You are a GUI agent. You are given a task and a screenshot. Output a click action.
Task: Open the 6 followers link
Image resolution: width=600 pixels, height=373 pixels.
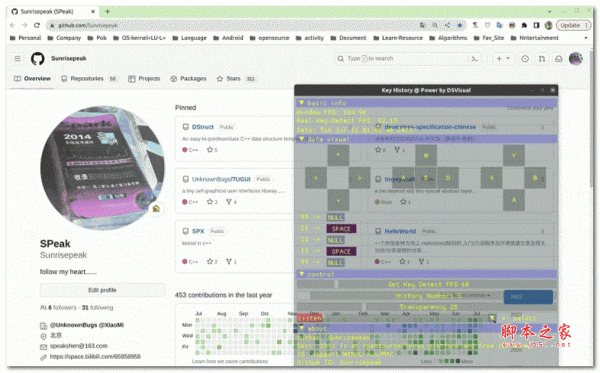tap(62, 307)
